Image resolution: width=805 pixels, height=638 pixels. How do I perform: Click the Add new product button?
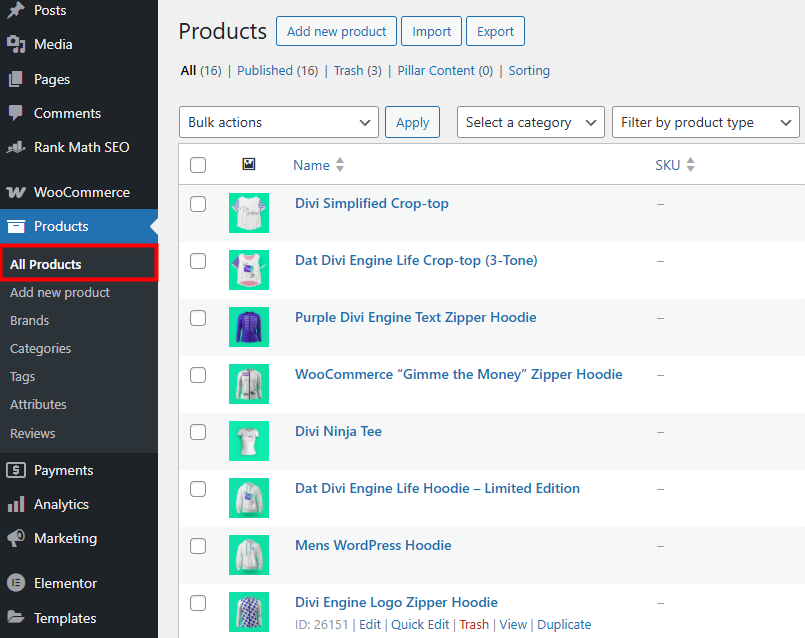point(336,31)
